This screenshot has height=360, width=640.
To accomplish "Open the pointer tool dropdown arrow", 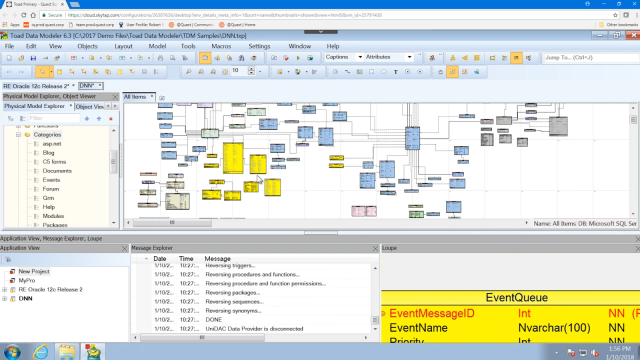I will [51, 72].
